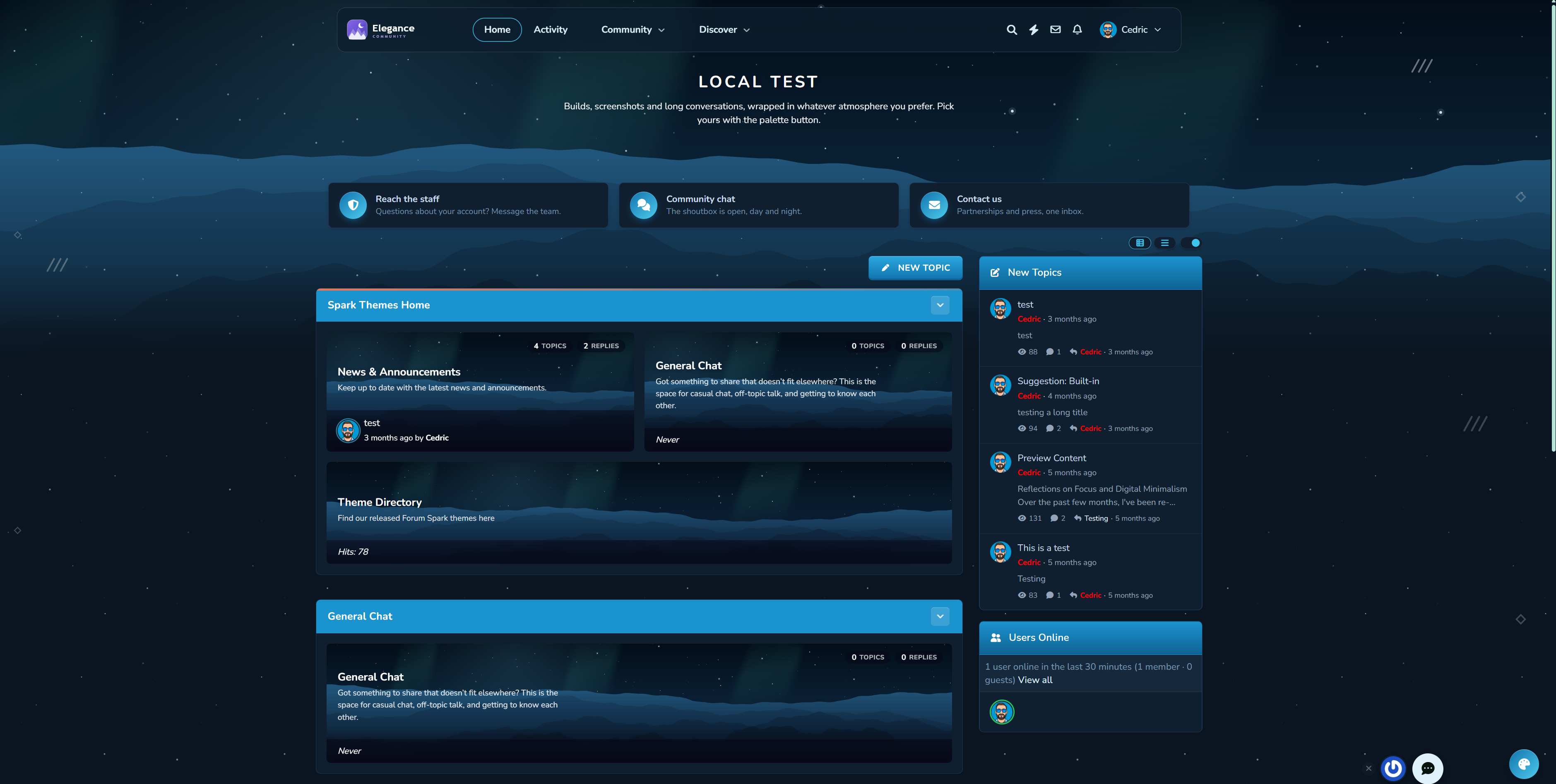Image resolution: width=1556 pixels, height=784 pixels.
Task: Click the lightning bolt quick actions icon
Action: click(x=1034, y=29)
